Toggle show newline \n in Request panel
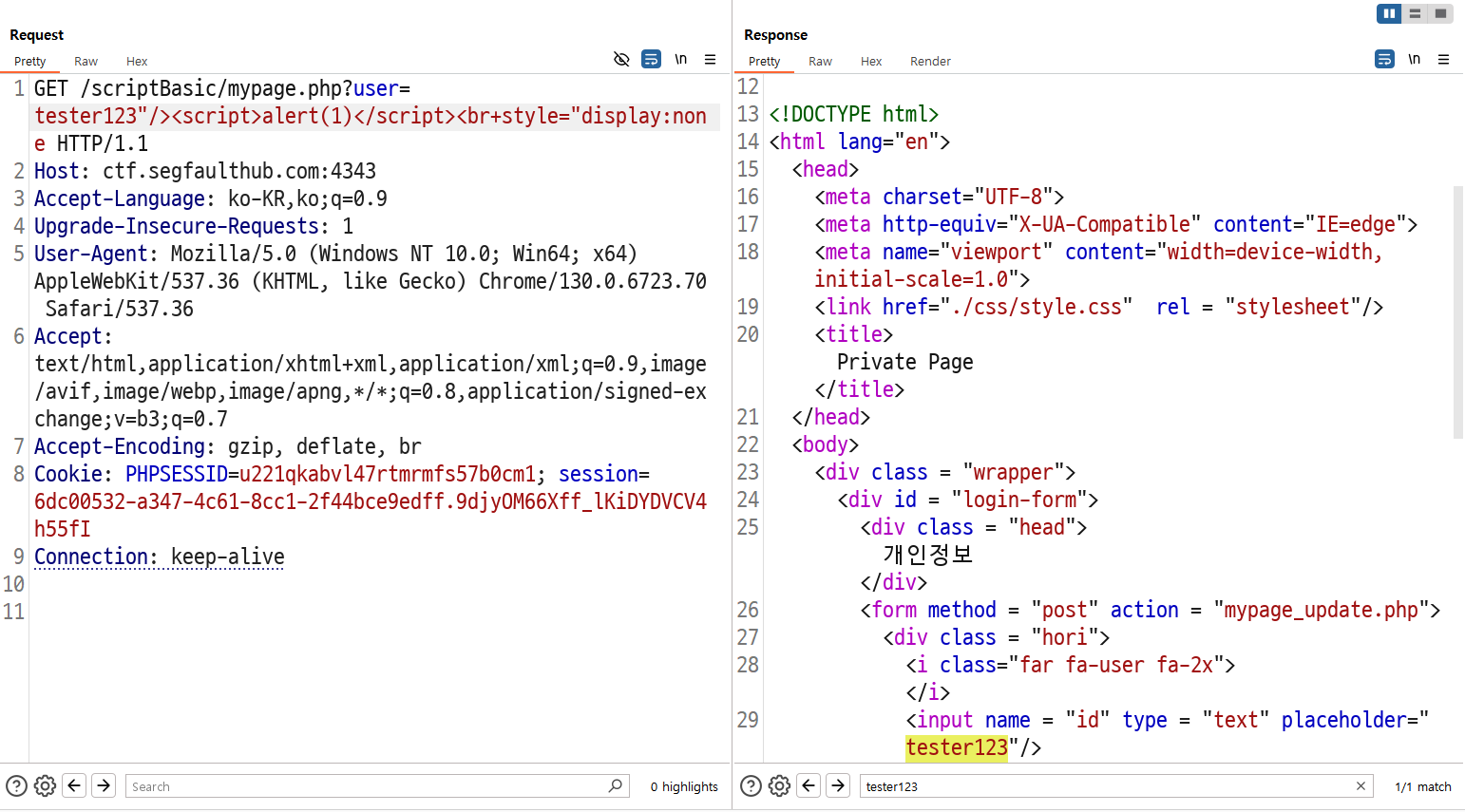1465x812 pixels. coord(680,59)
